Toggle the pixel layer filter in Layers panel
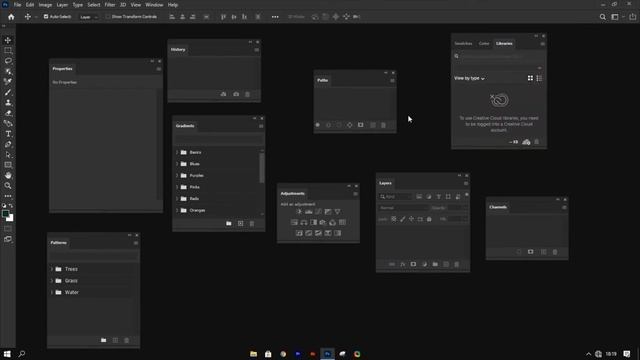Viewport: 640px width, 360px height. tap(419, 197)
